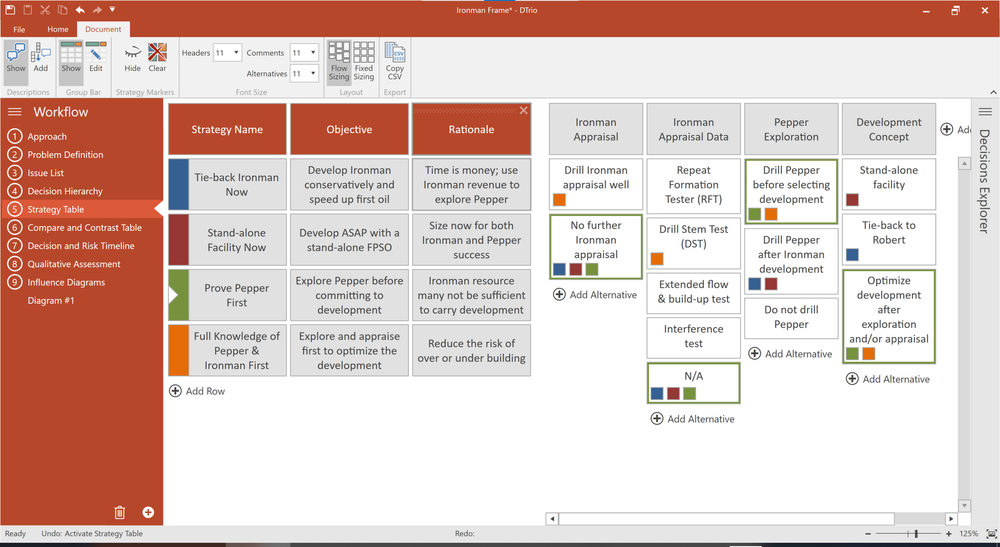Click Copy CSV export icon
The image size is (1000, 547).
(x=395, y=61)
